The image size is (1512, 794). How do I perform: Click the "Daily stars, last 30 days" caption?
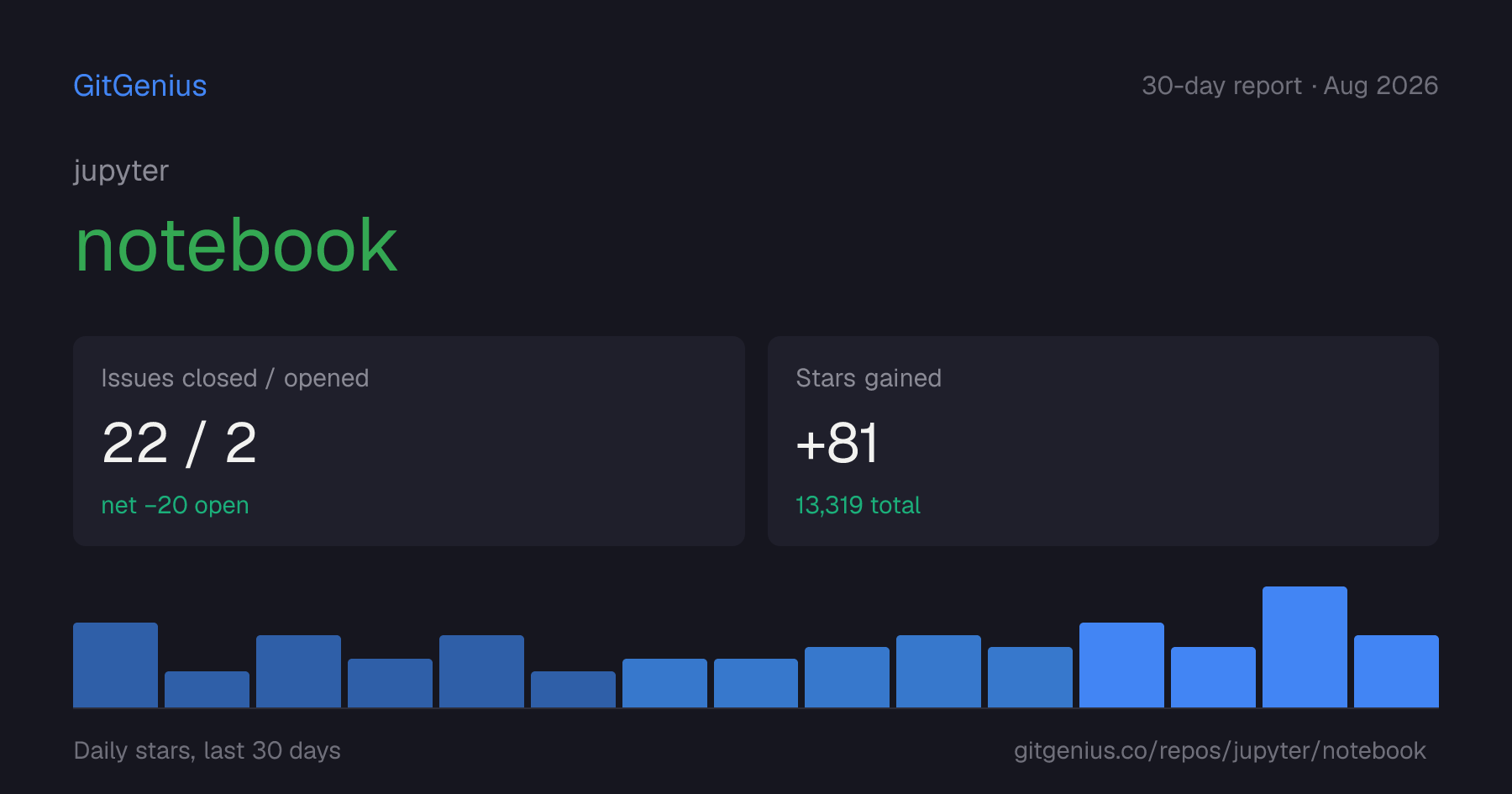207,750
